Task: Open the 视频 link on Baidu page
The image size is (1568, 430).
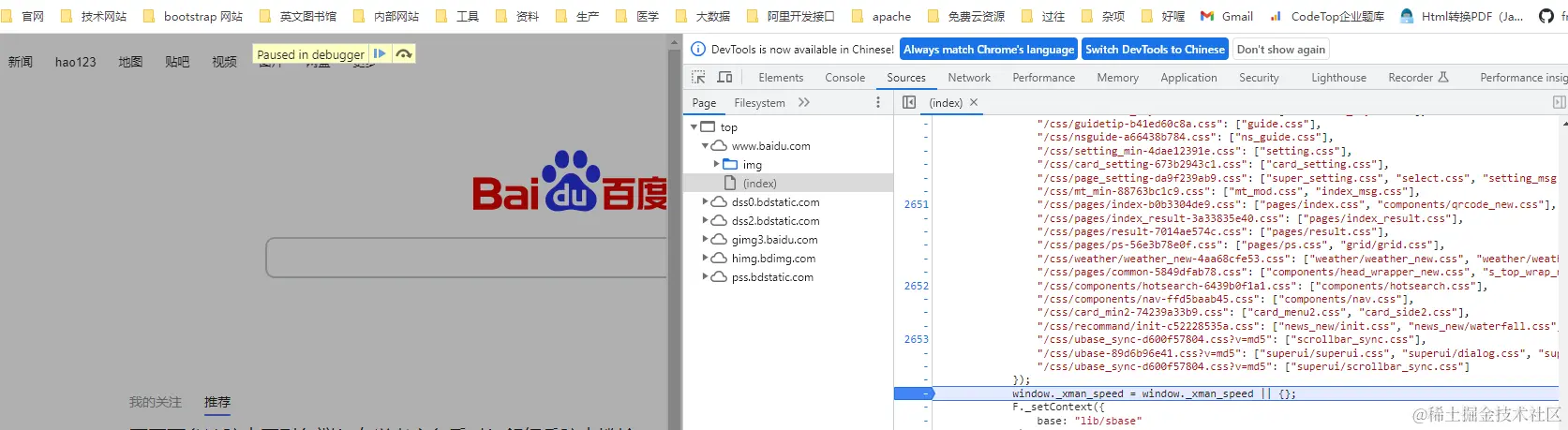Action: (224, 62)
